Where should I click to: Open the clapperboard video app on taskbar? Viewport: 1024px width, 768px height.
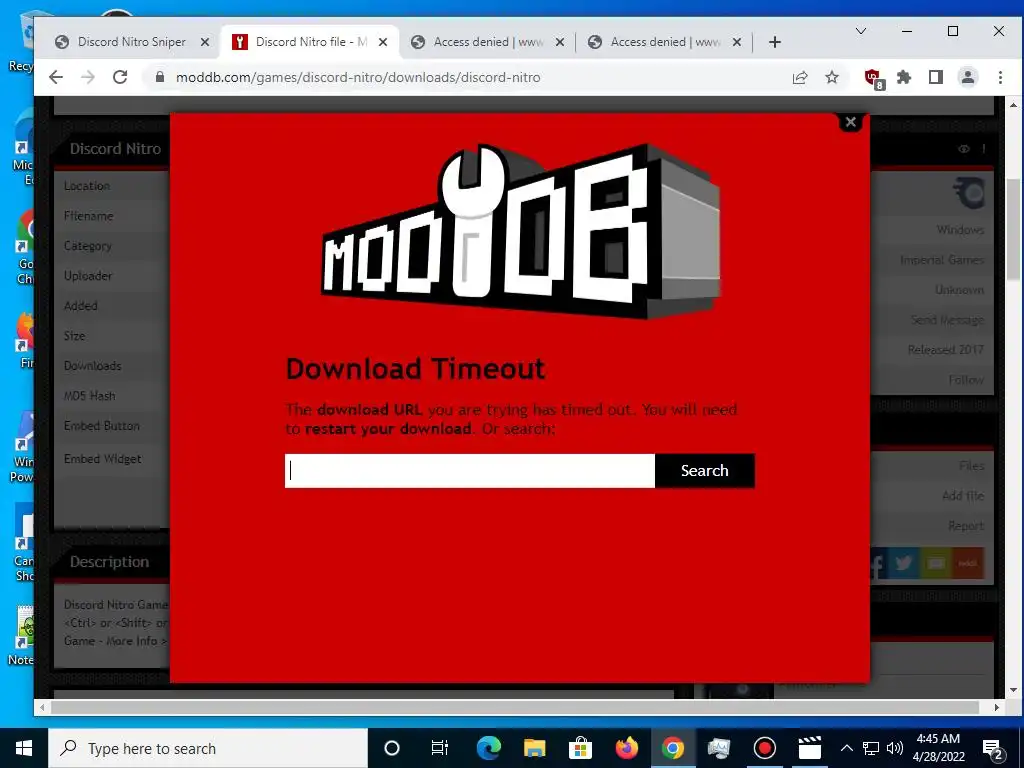[x=810, y=748]
